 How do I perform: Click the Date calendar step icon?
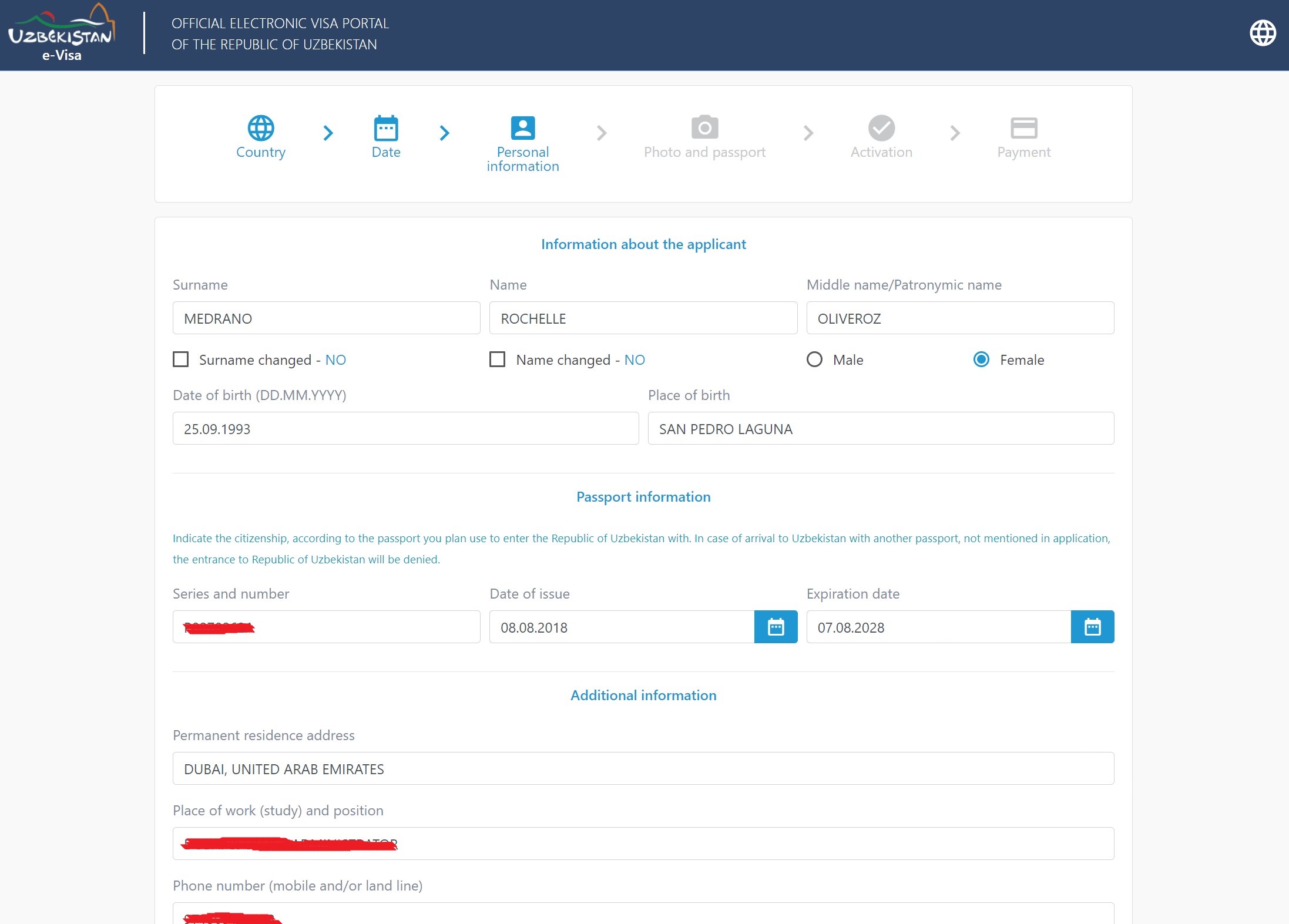(386, 127)
